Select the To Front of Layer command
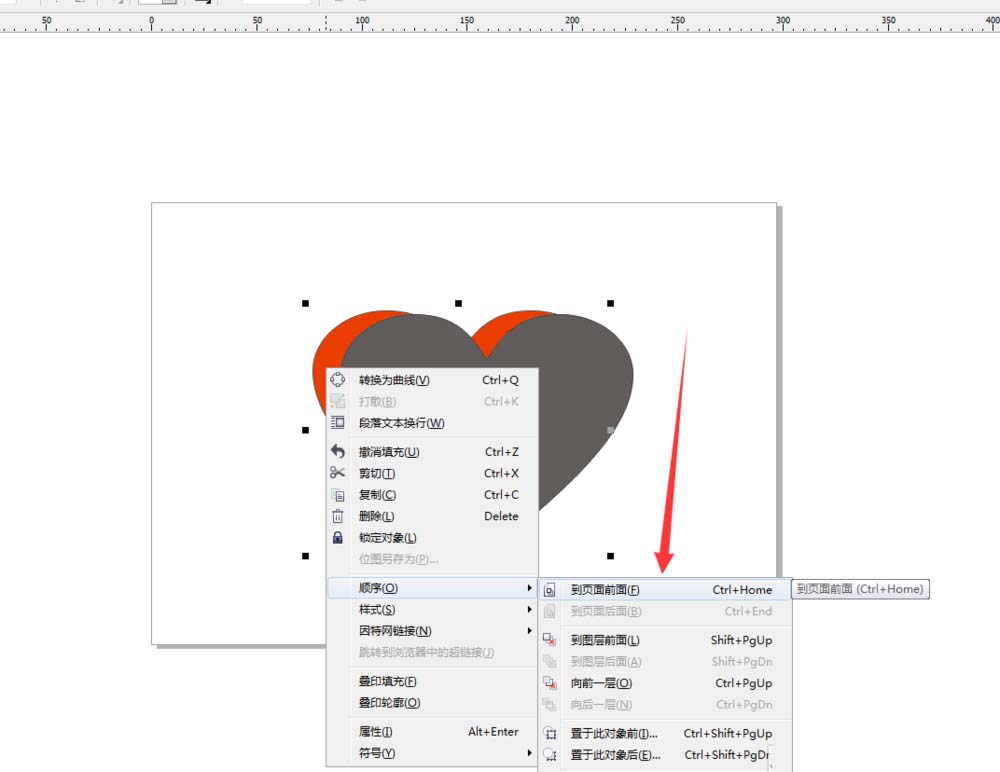The height and width of the screenshot is (772, 1000). point(605,640)
